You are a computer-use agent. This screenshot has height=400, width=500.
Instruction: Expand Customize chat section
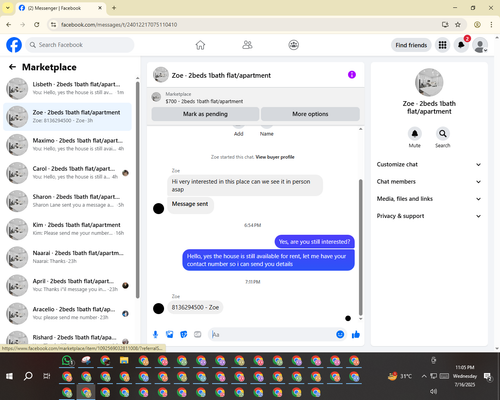(x=429, y=164)
